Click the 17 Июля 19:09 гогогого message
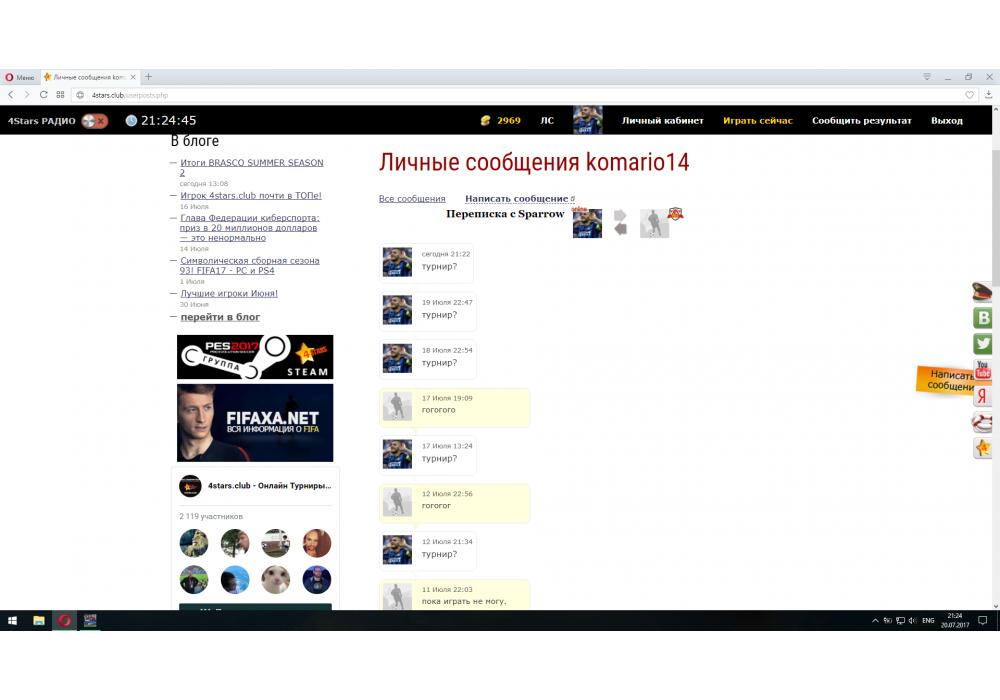The width and height of the screenshot is (1000, 700). click(x=455, y=407)
